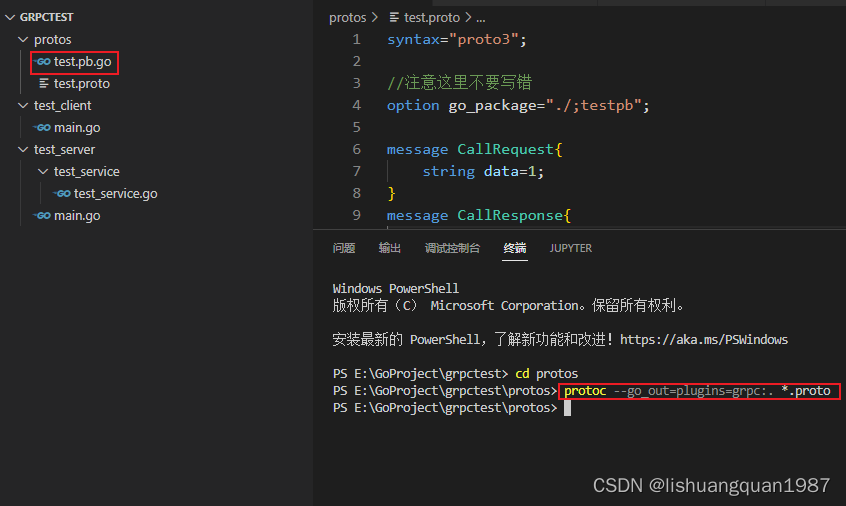The image size is (846, 506).
Task: Click Go file icon beside test.pb.go
Action: coord(42,62)
